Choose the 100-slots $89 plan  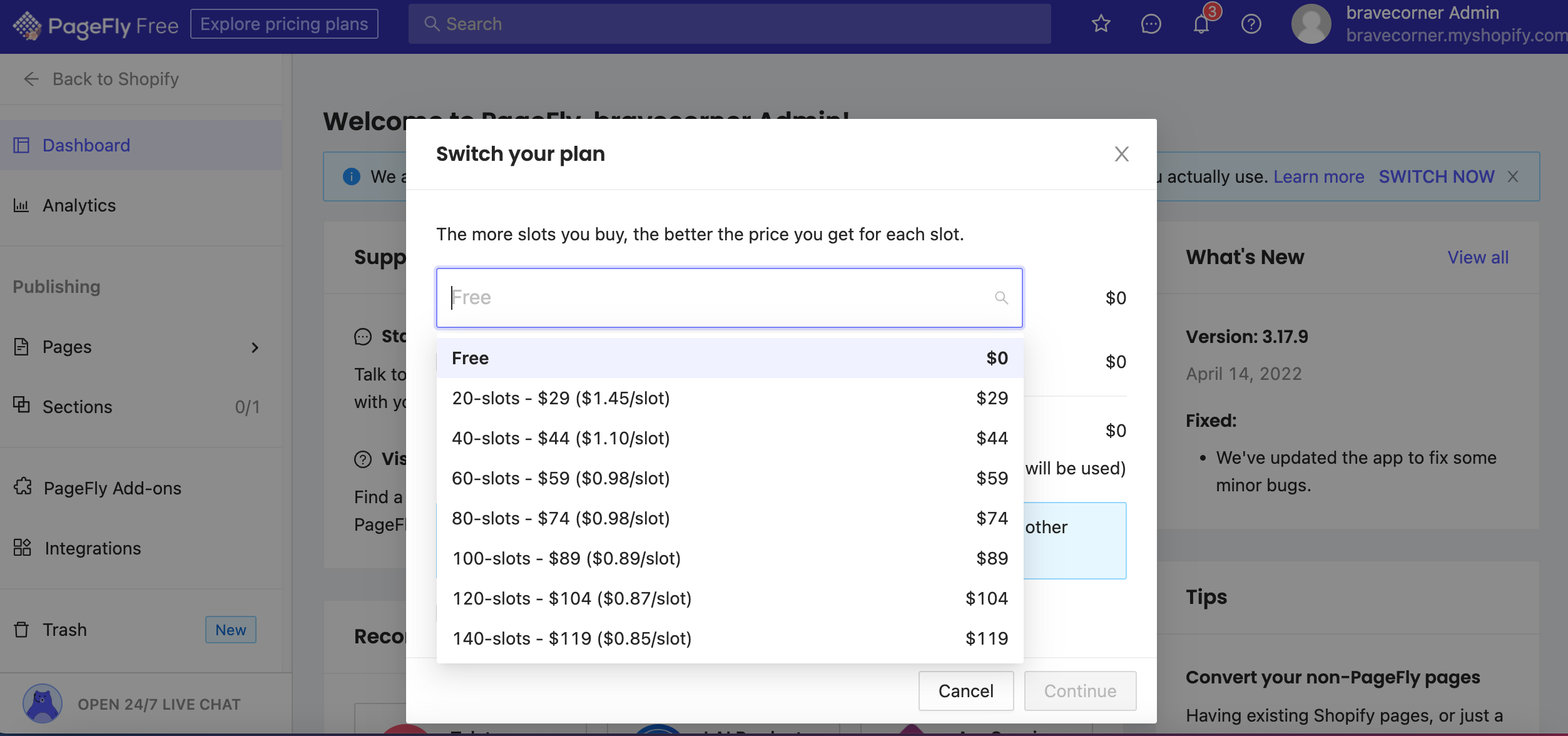pos(730,558)
